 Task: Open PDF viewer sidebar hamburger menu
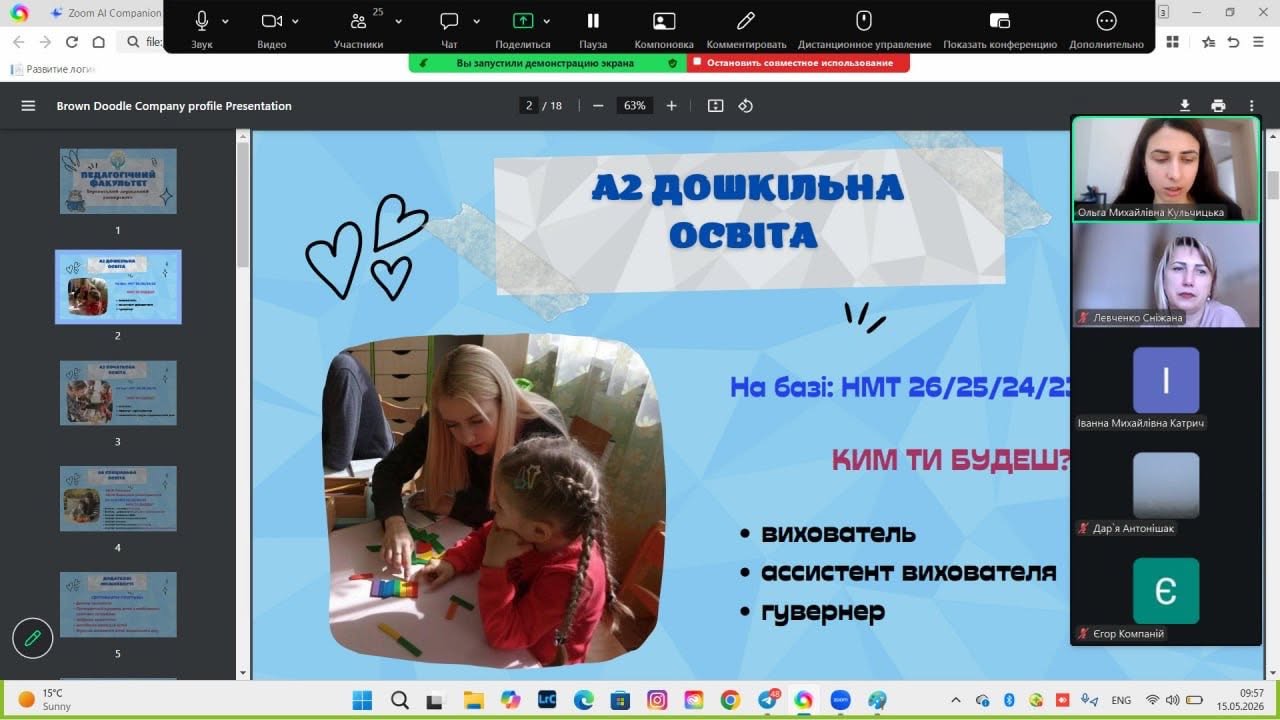[x=28, y=106]
